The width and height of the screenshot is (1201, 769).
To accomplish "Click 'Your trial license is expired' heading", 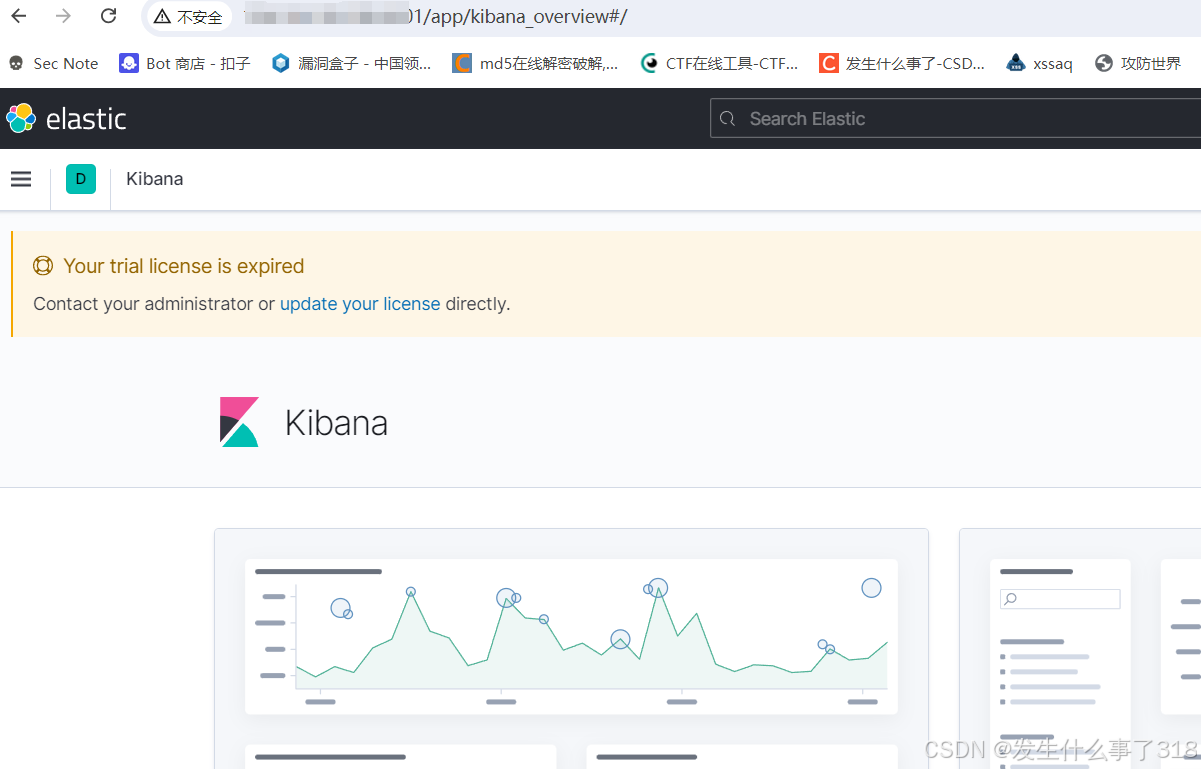I will [184, 266].
